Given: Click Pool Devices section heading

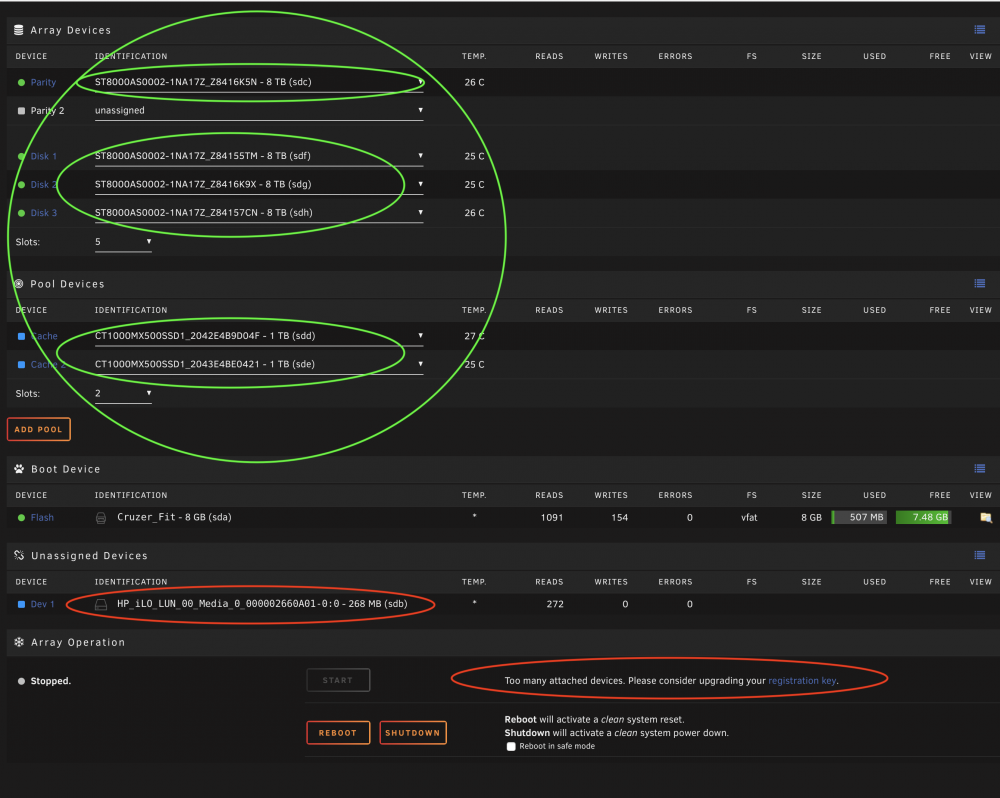Looking at the screenshot, I should click(x=68, y=284).
